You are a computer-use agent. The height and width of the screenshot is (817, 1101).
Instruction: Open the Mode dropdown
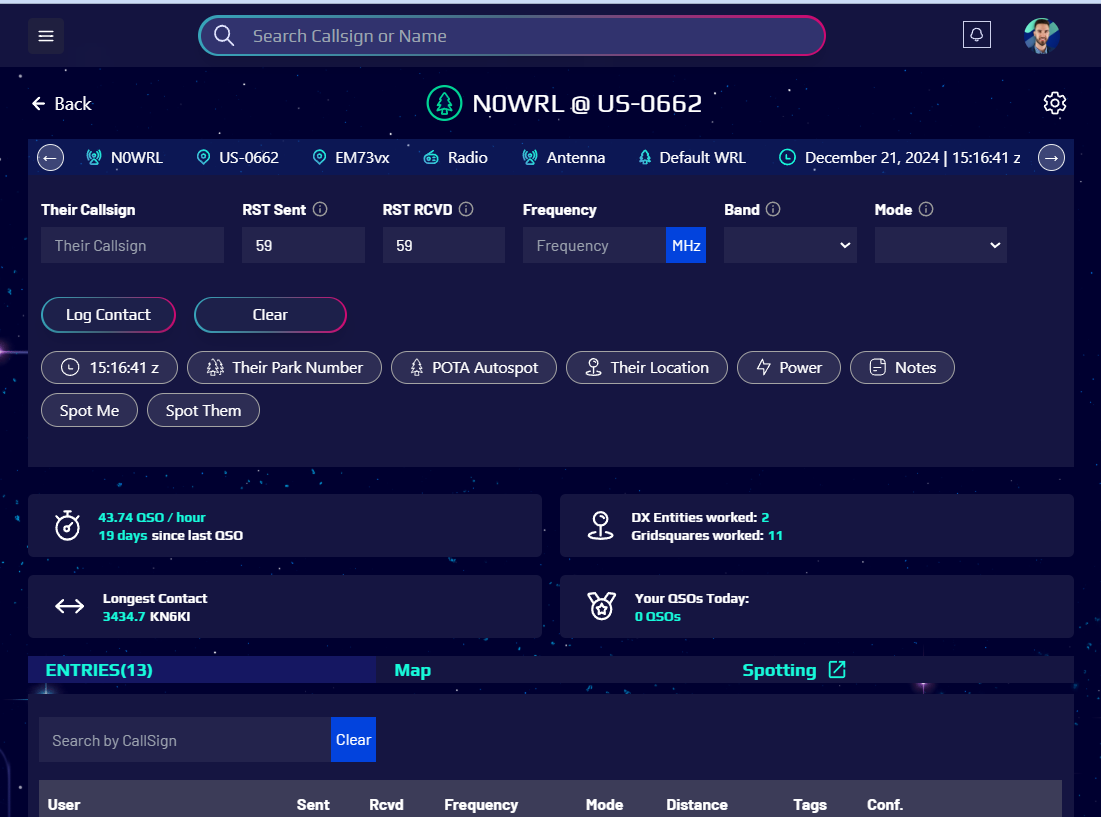click(x=940, y=245)
